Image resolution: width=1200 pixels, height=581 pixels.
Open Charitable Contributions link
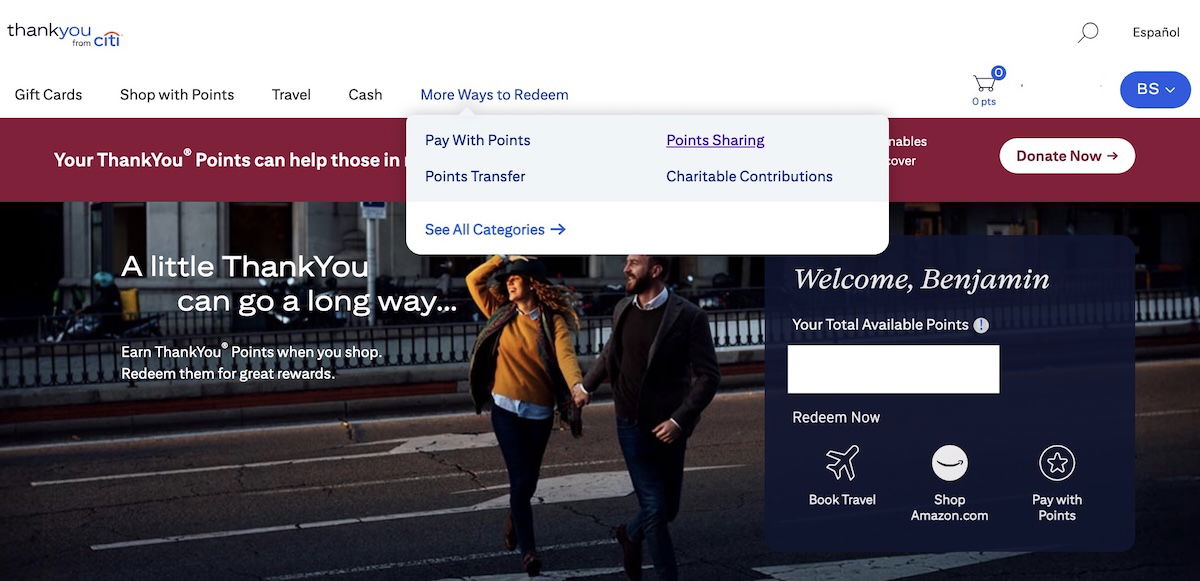point(749,176)
